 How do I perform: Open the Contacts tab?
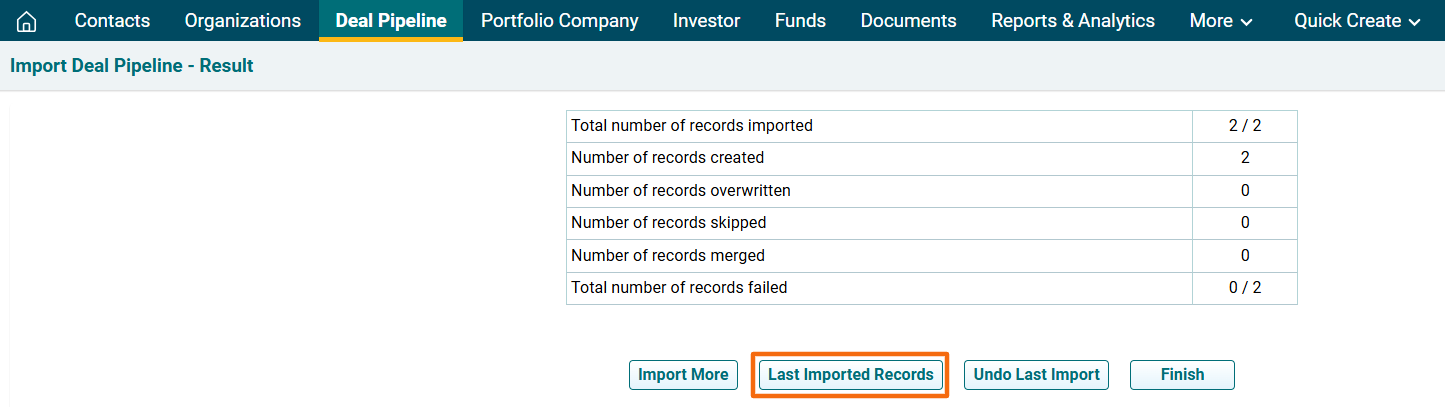pos(112,21)
